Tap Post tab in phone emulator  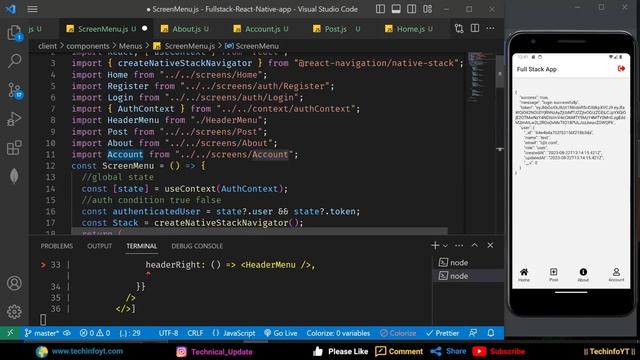(x=553, y=275)
